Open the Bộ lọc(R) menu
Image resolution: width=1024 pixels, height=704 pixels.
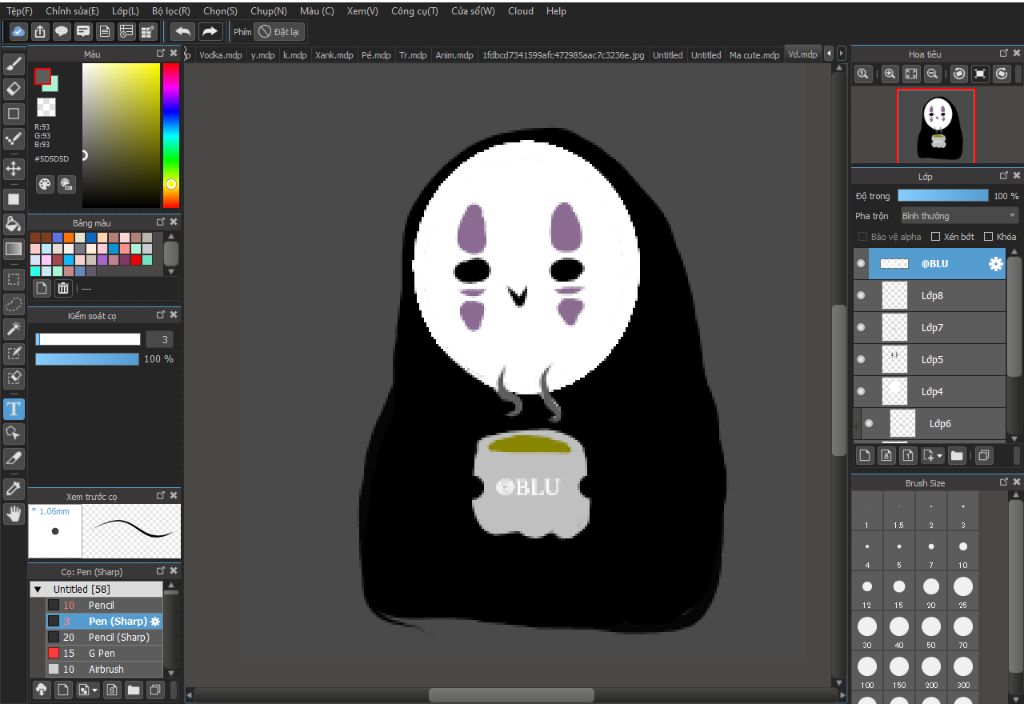coord(171,11)
